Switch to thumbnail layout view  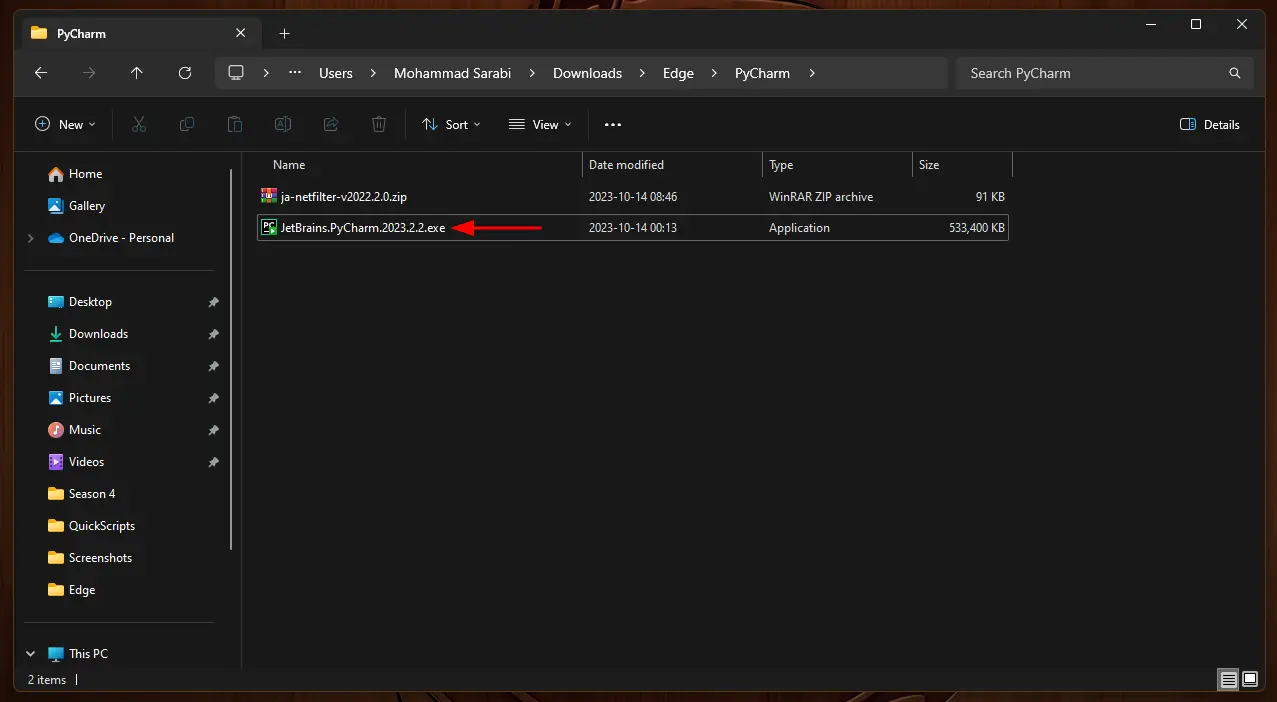[x=1250, y=679]
